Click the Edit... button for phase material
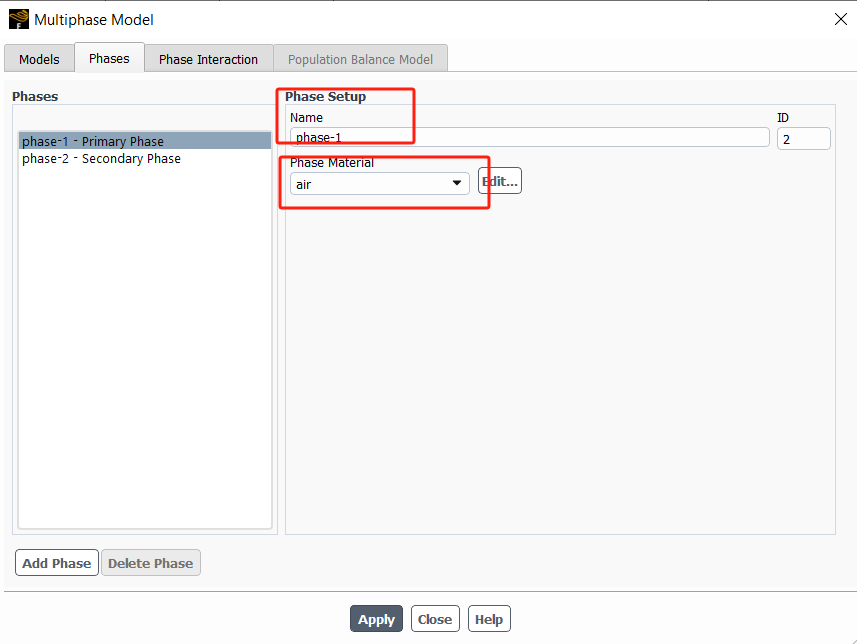 coord(500,181)
